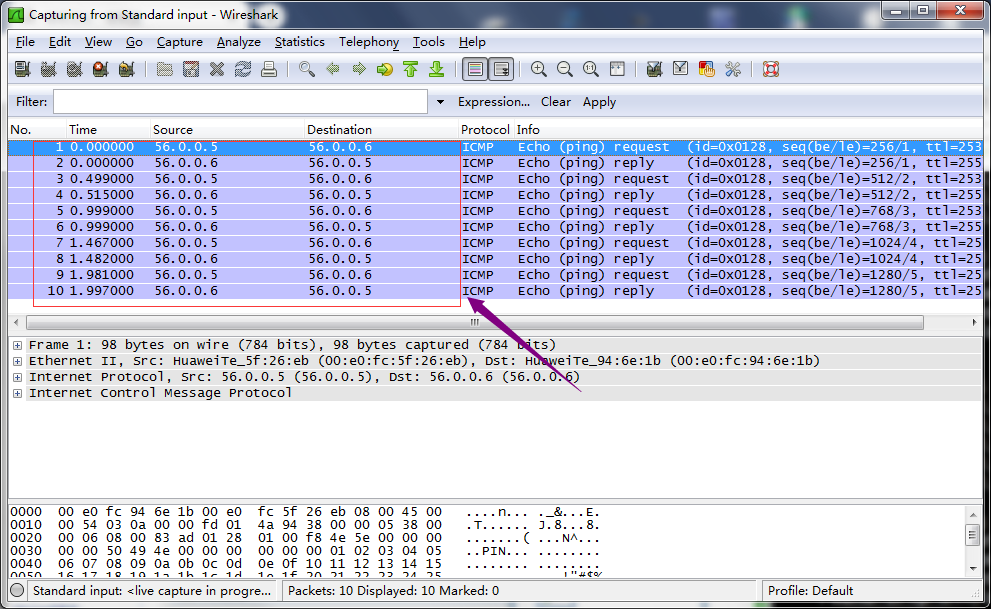991x609 pixels.
Task: Expand the Frame 1 details
Action: 18,345
